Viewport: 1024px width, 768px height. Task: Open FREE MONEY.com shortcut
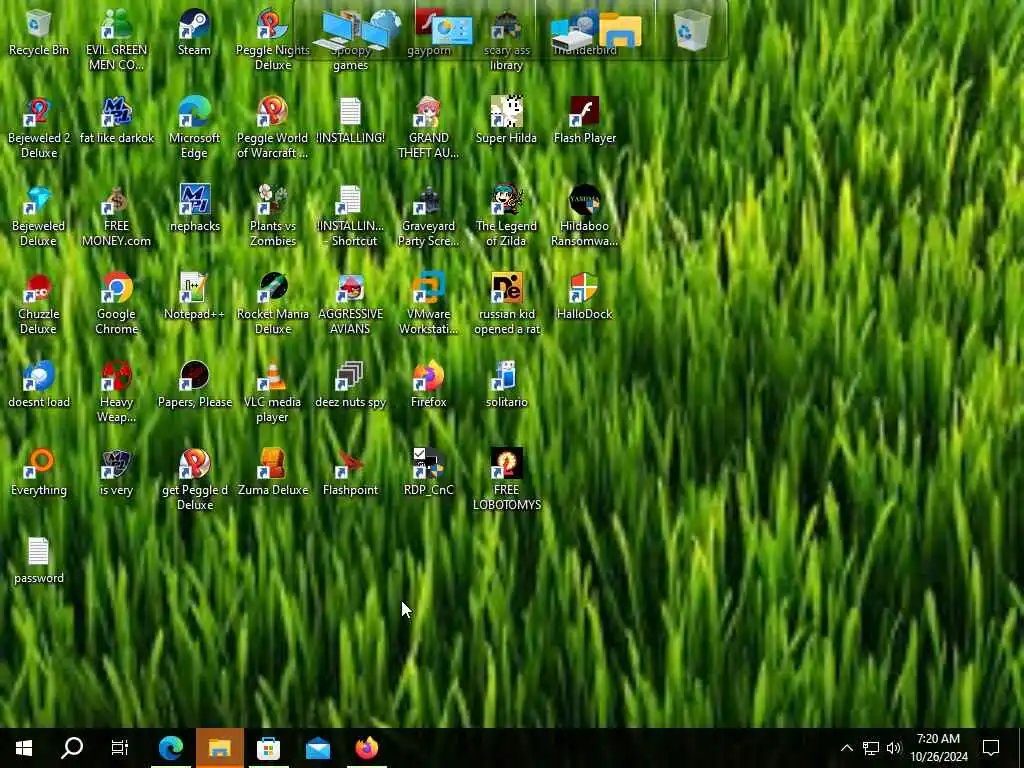[x=116, y=216]
